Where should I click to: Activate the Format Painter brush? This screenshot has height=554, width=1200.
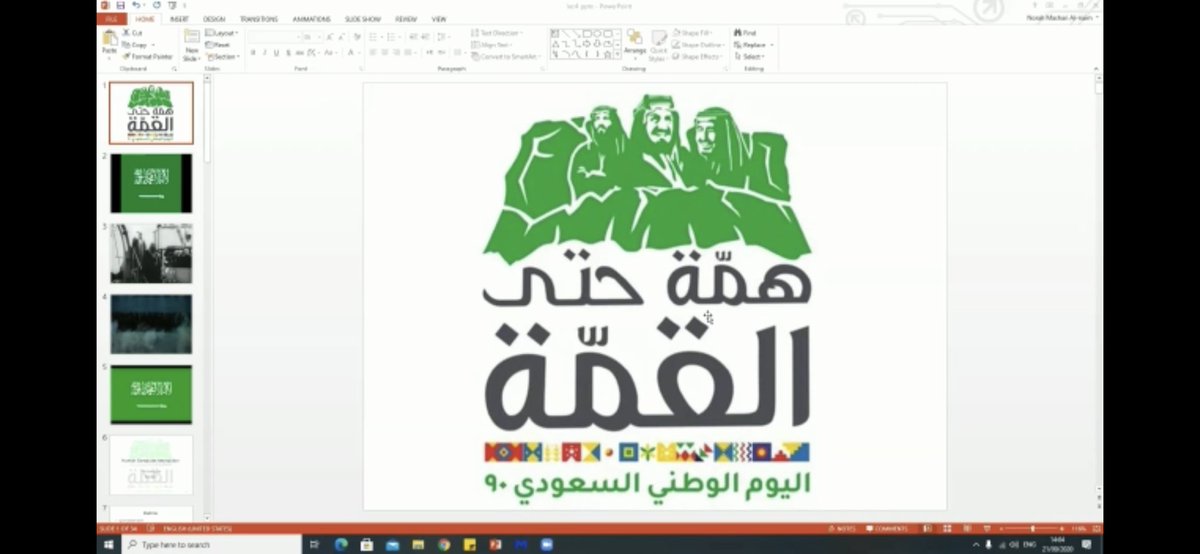click(x=147, y=57)
